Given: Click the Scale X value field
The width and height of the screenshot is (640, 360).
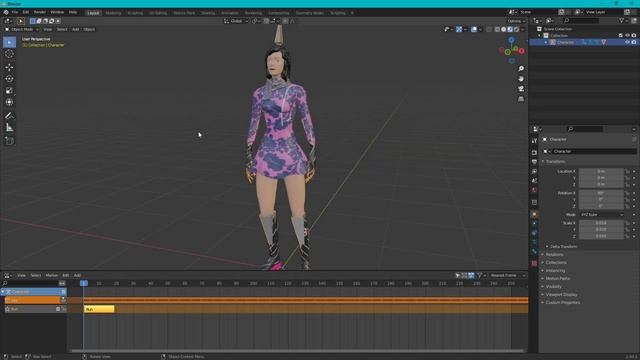Looking at the screenshot, I should [x=601, y=223].
